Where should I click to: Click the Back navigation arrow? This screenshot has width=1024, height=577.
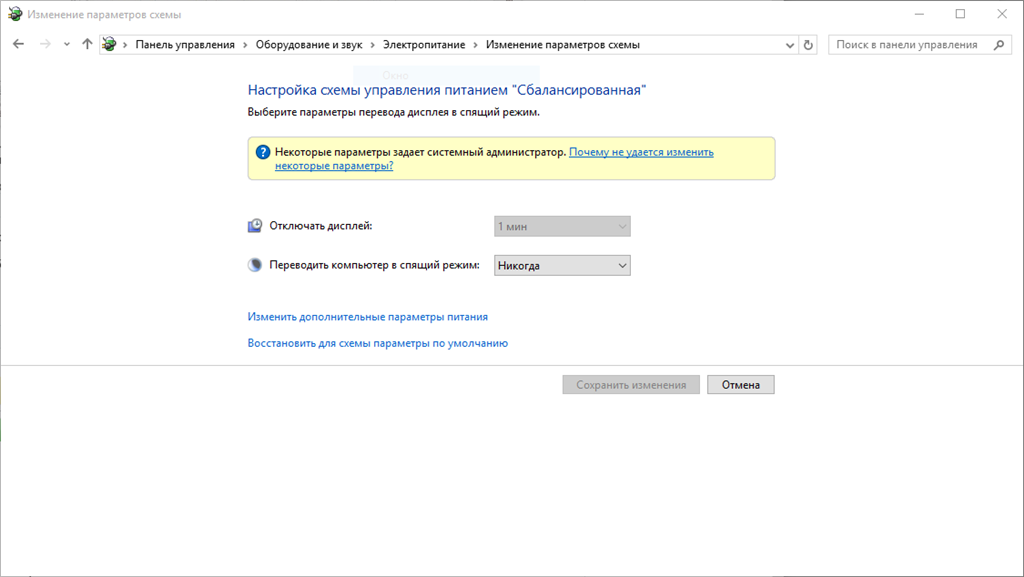coord(18,45)
